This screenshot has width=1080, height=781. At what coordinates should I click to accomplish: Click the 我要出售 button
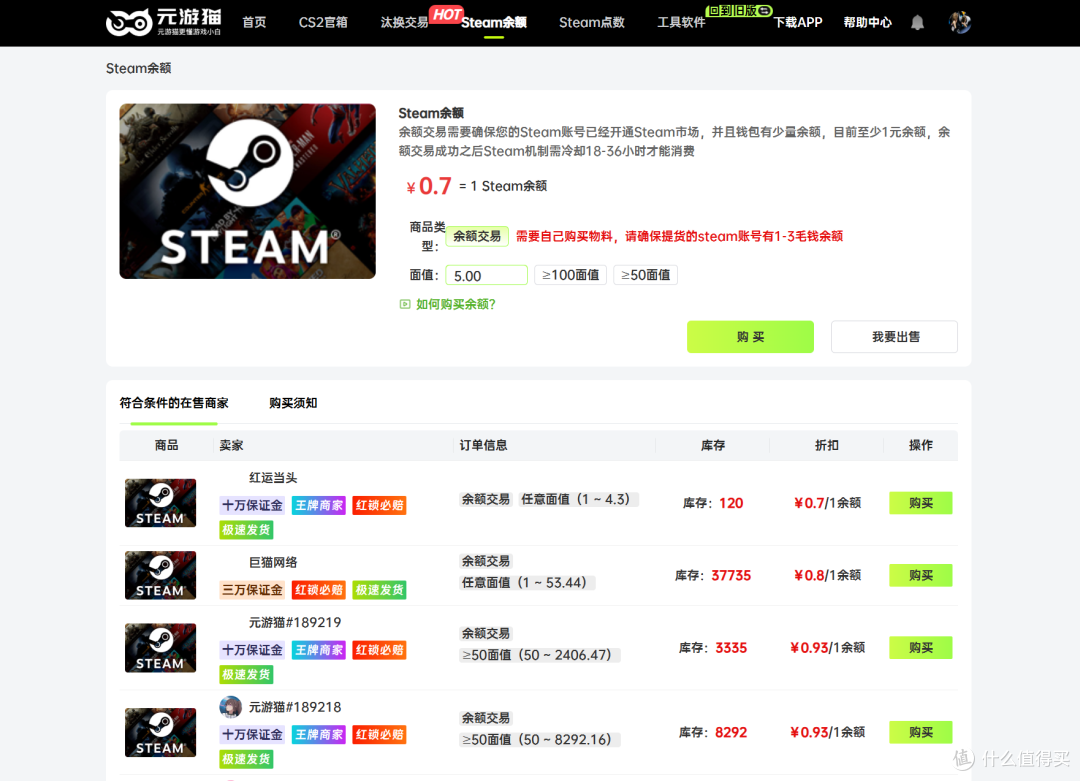click(x=895, y=337)
